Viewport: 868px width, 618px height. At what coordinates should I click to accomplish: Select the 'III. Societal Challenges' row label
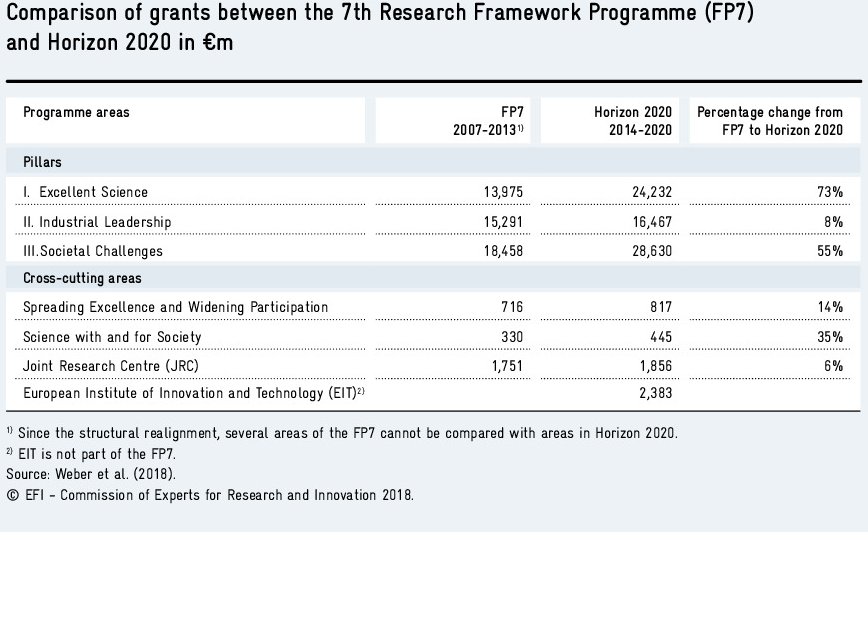[93, 251]
